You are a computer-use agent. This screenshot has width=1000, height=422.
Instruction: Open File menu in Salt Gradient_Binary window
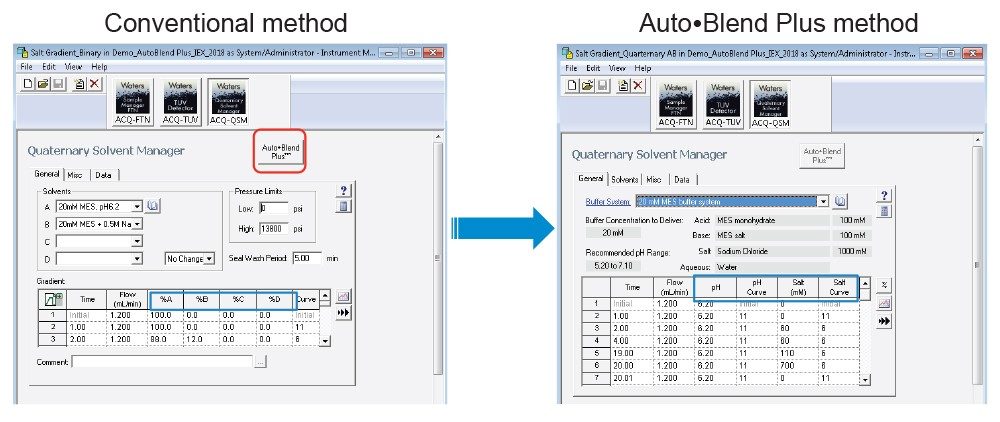click(x=26, y=66)
